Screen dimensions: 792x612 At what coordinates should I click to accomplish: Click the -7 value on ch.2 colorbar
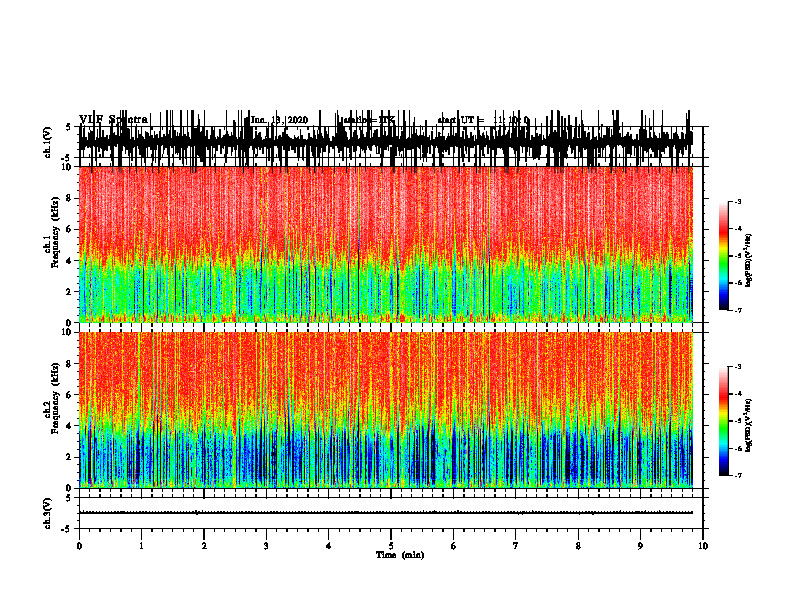pyautogui.click(x=737, y=476)
